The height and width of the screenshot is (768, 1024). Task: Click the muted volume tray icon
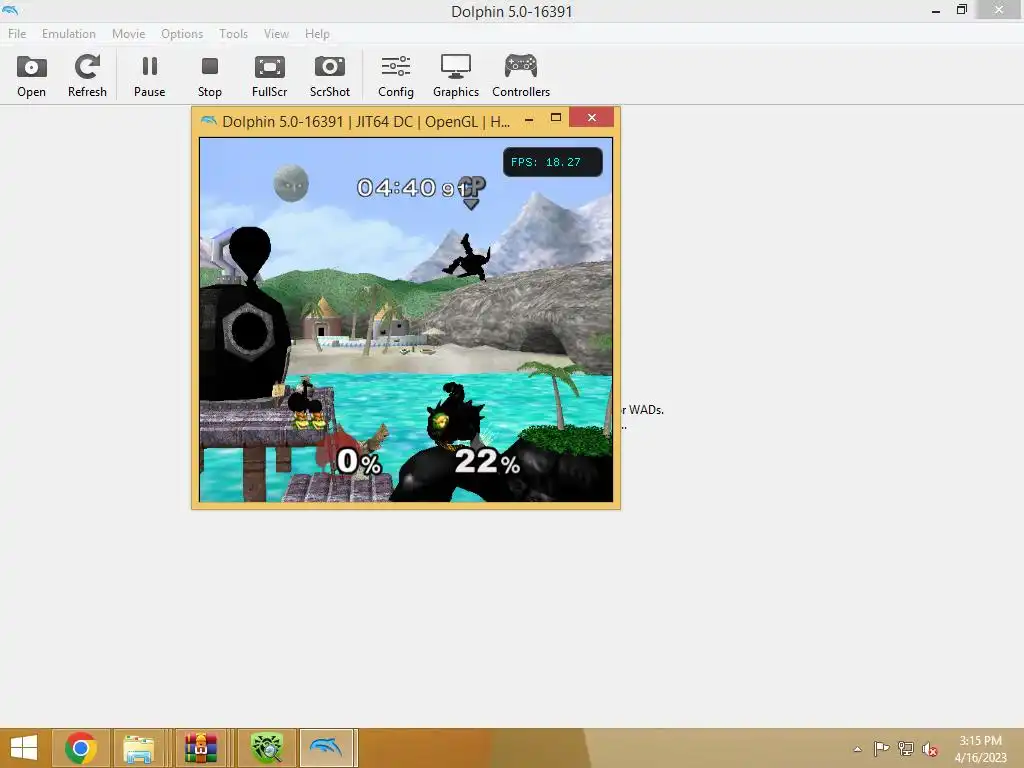coord(929,748)
